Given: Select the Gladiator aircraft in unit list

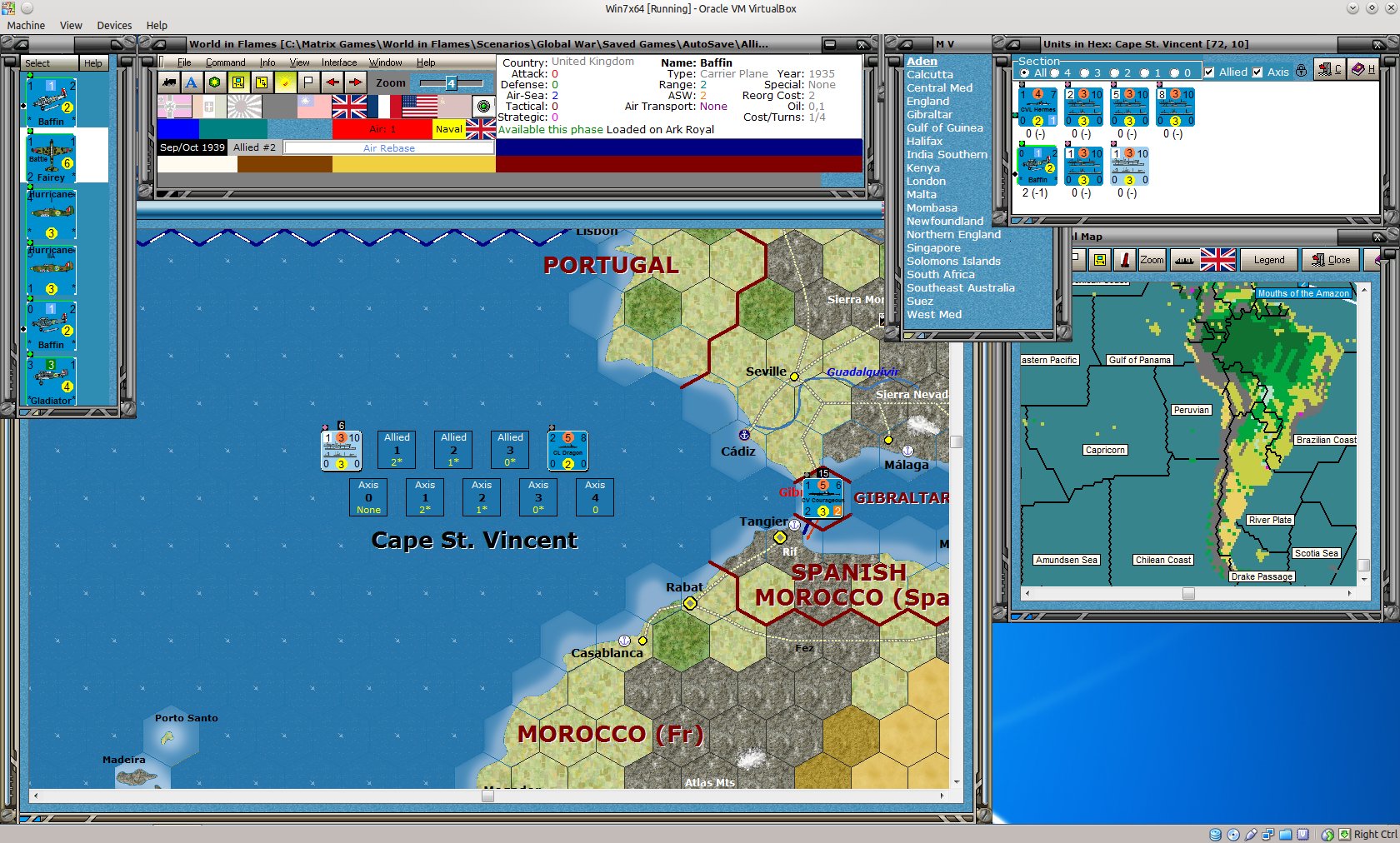Looking at the screenshot, I should [51, 380].
